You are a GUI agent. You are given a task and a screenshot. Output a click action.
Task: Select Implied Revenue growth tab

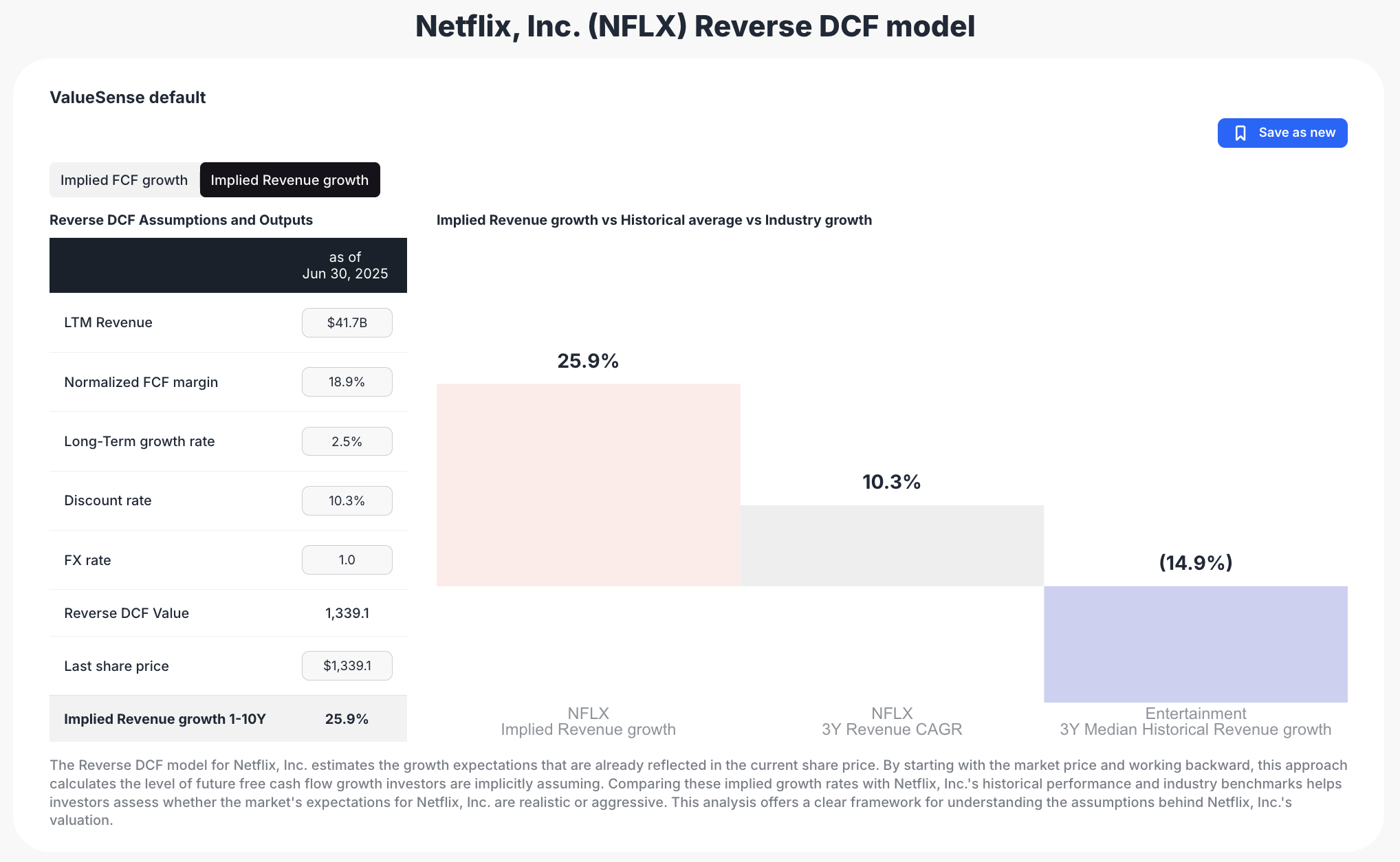tap(289, 180)
